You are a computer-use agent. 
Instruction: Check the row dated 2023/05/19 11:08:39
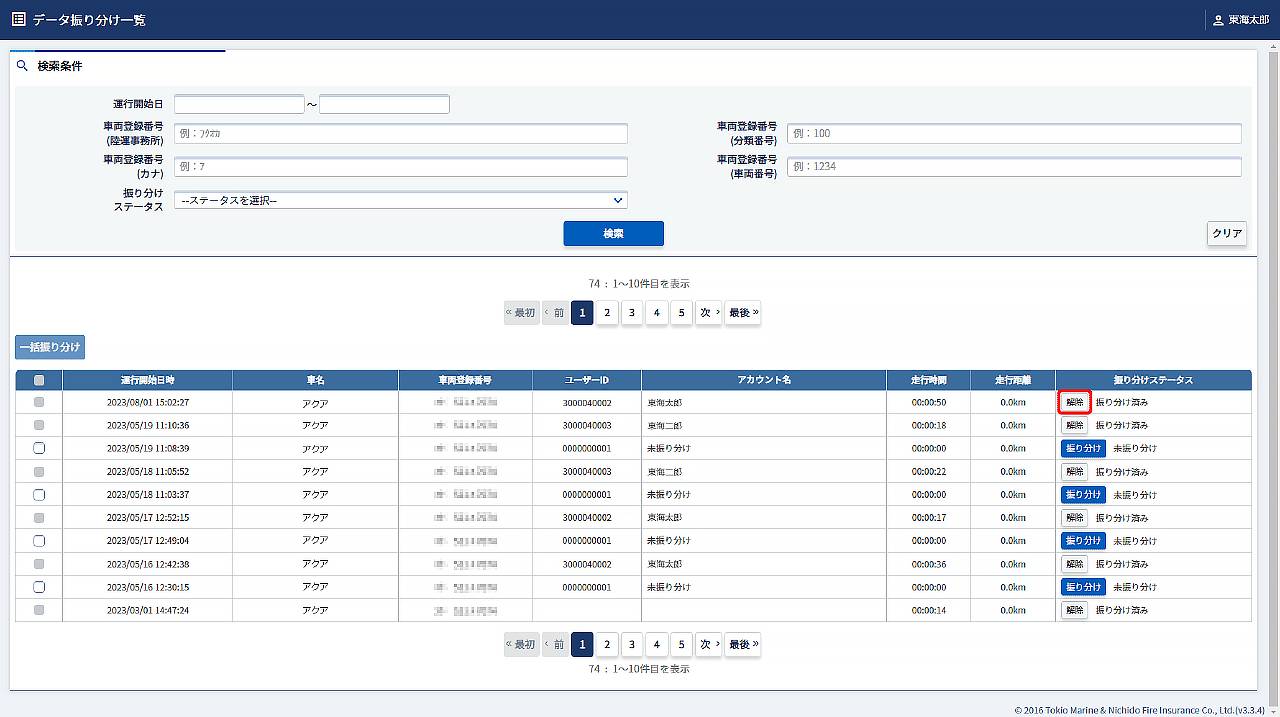pyautogui.click(x=39, y=448)
